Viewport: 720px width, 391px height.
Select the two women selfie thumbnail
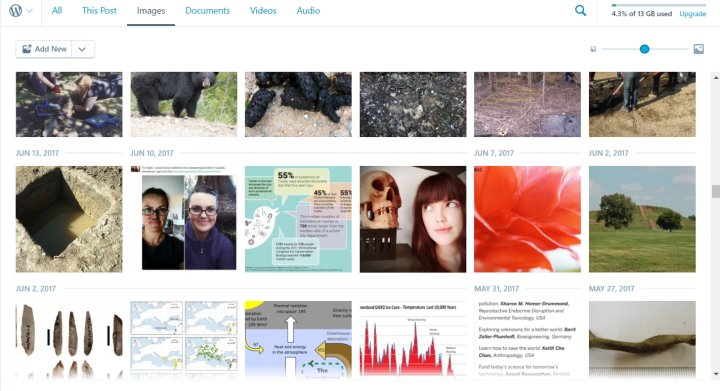184,219
